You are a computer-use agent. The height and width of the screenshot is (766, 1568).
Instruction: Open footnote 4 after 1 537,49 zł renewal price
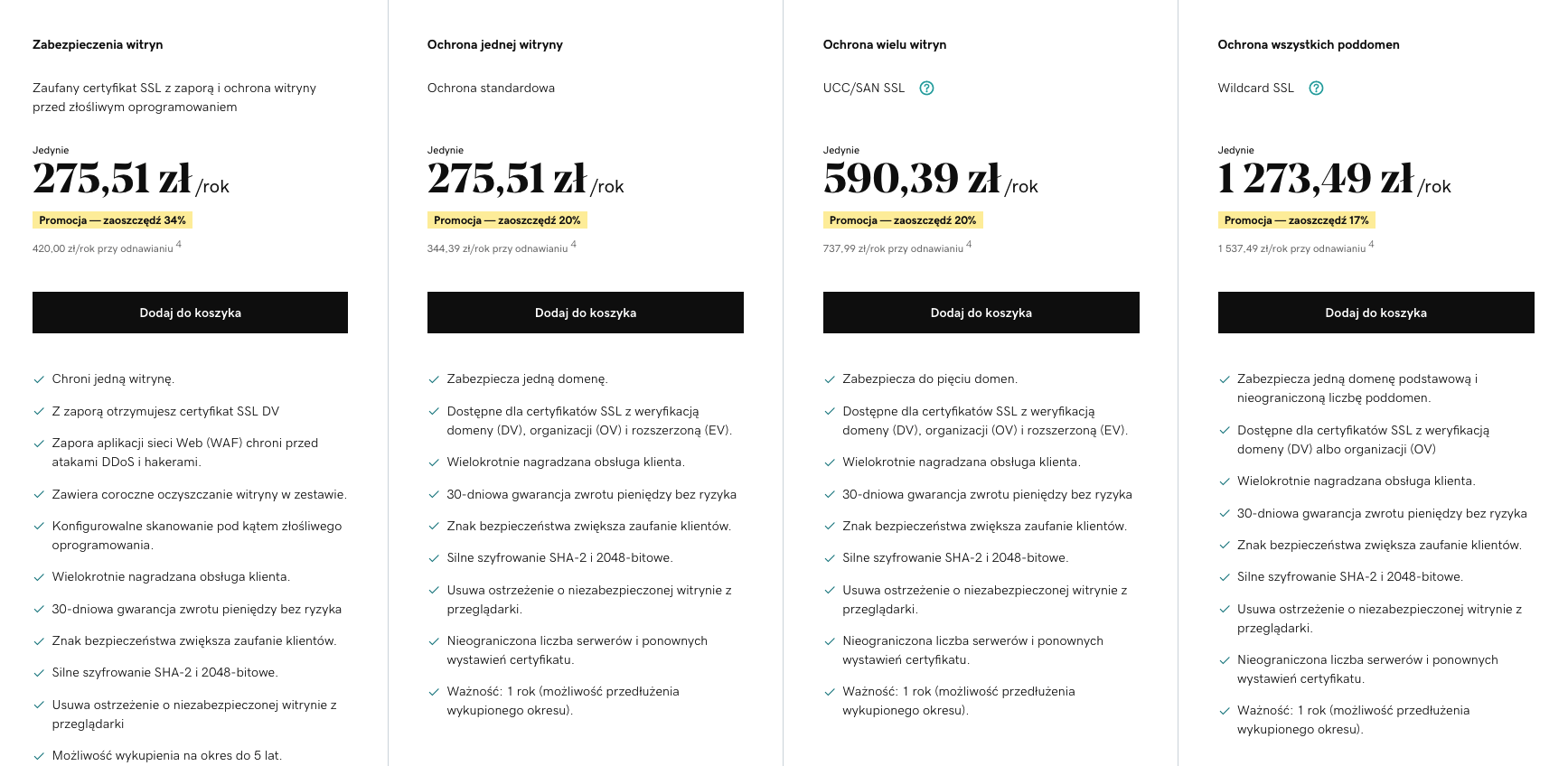tap(1371, 244)
